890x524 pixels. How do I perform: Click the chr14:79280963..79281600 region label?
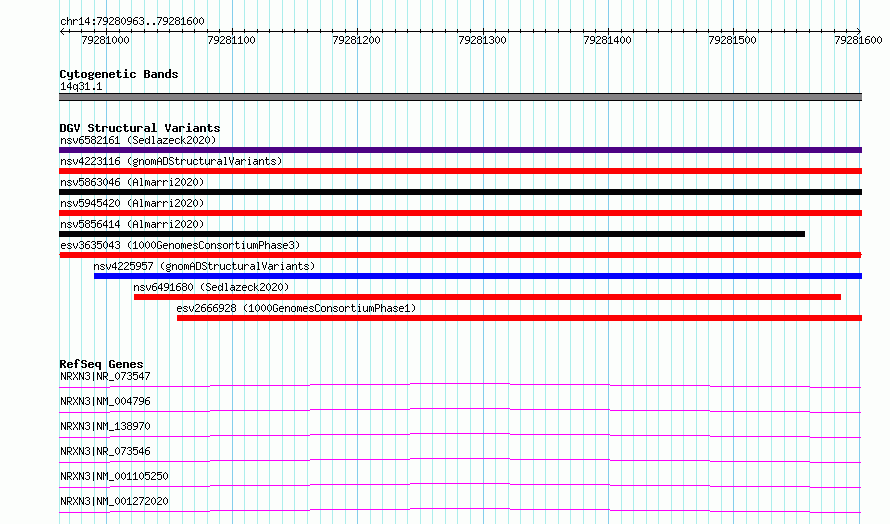pos(132,22)
